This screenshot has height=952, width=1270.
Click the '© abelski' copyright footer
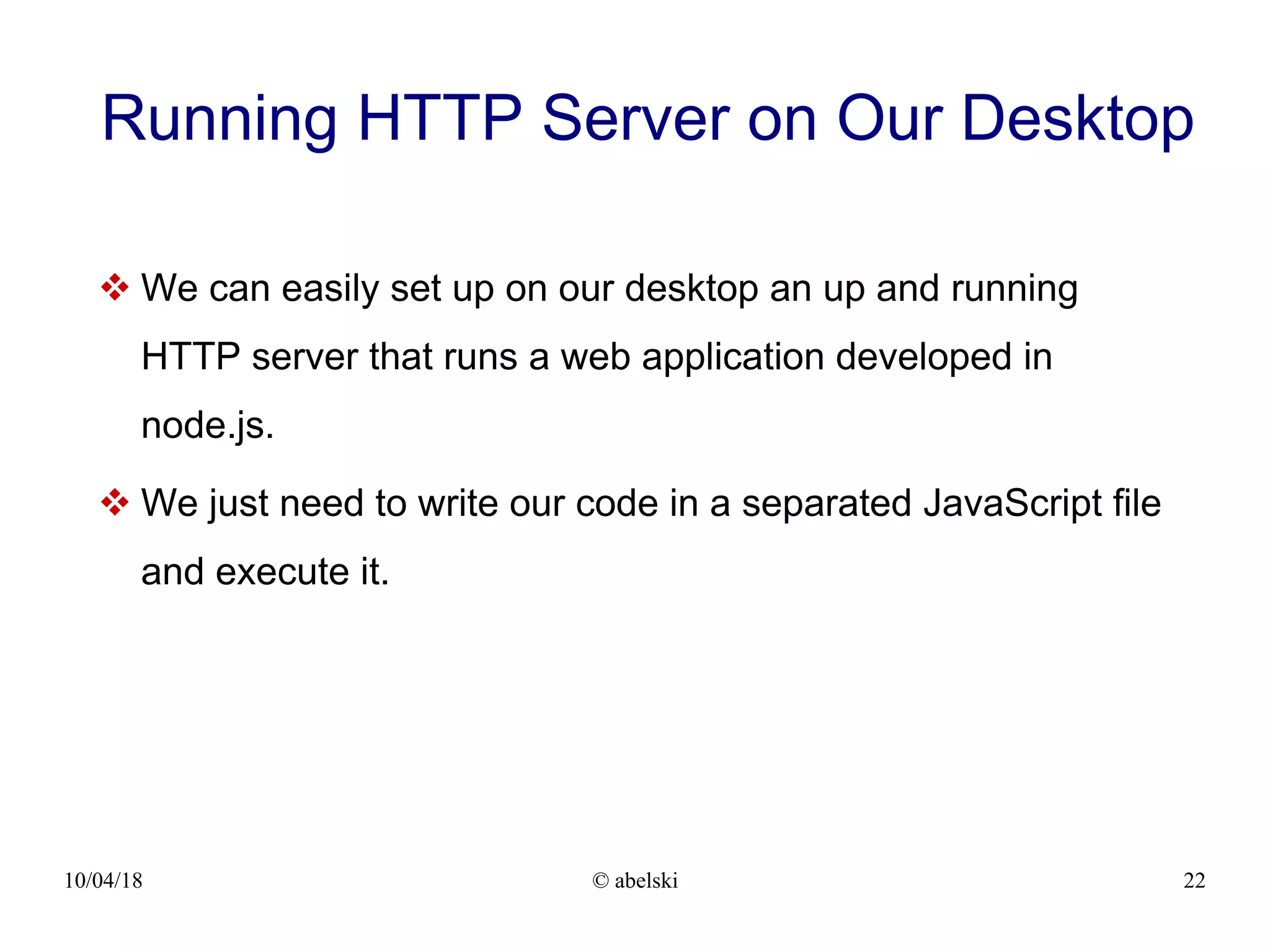click(635, 881)
